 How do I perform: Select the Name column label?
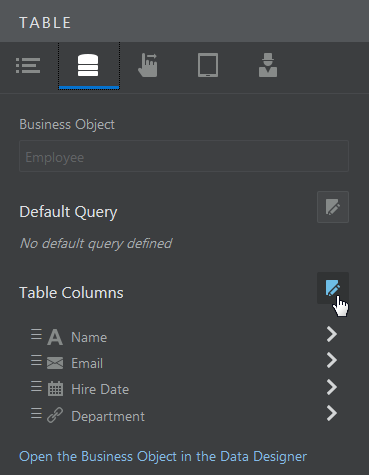coord(89,337)
